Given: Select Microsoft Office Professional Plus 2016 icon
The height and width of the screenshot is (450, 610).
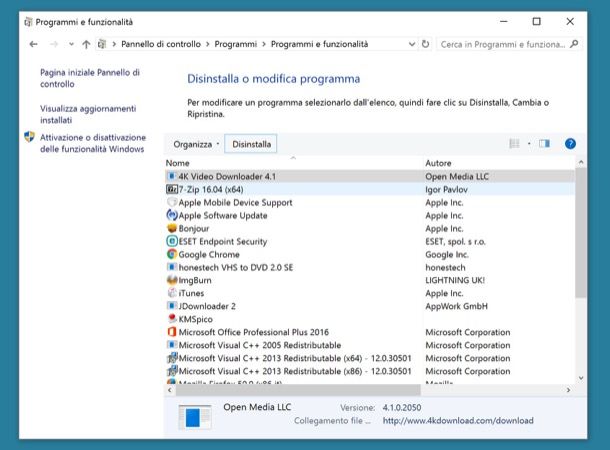Looking at the screenshot, I should pyautogui.click(x=172, y=332).
